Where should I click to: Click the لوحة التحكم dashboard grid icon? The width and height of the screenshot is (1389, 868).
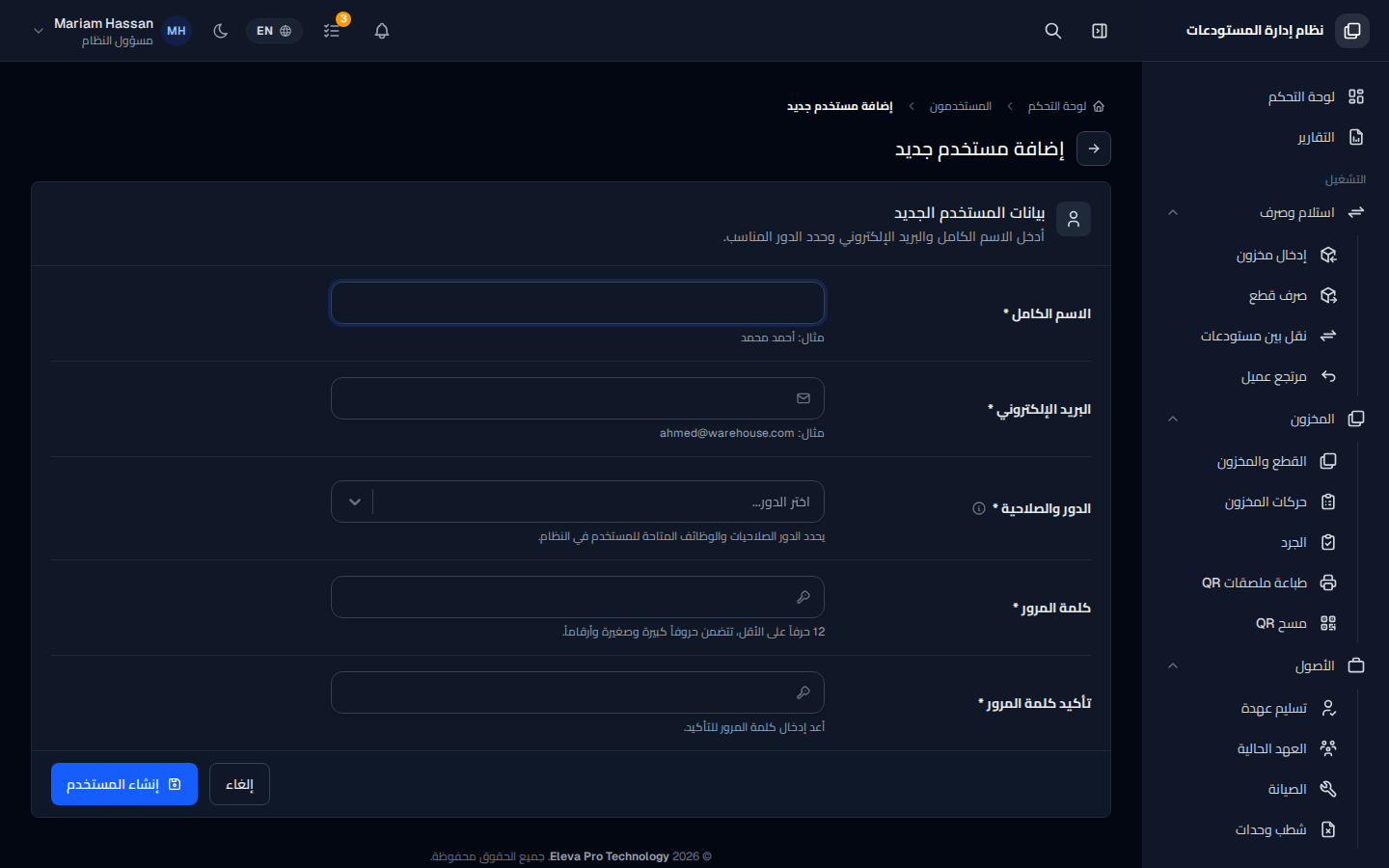tap(1356, 96)
